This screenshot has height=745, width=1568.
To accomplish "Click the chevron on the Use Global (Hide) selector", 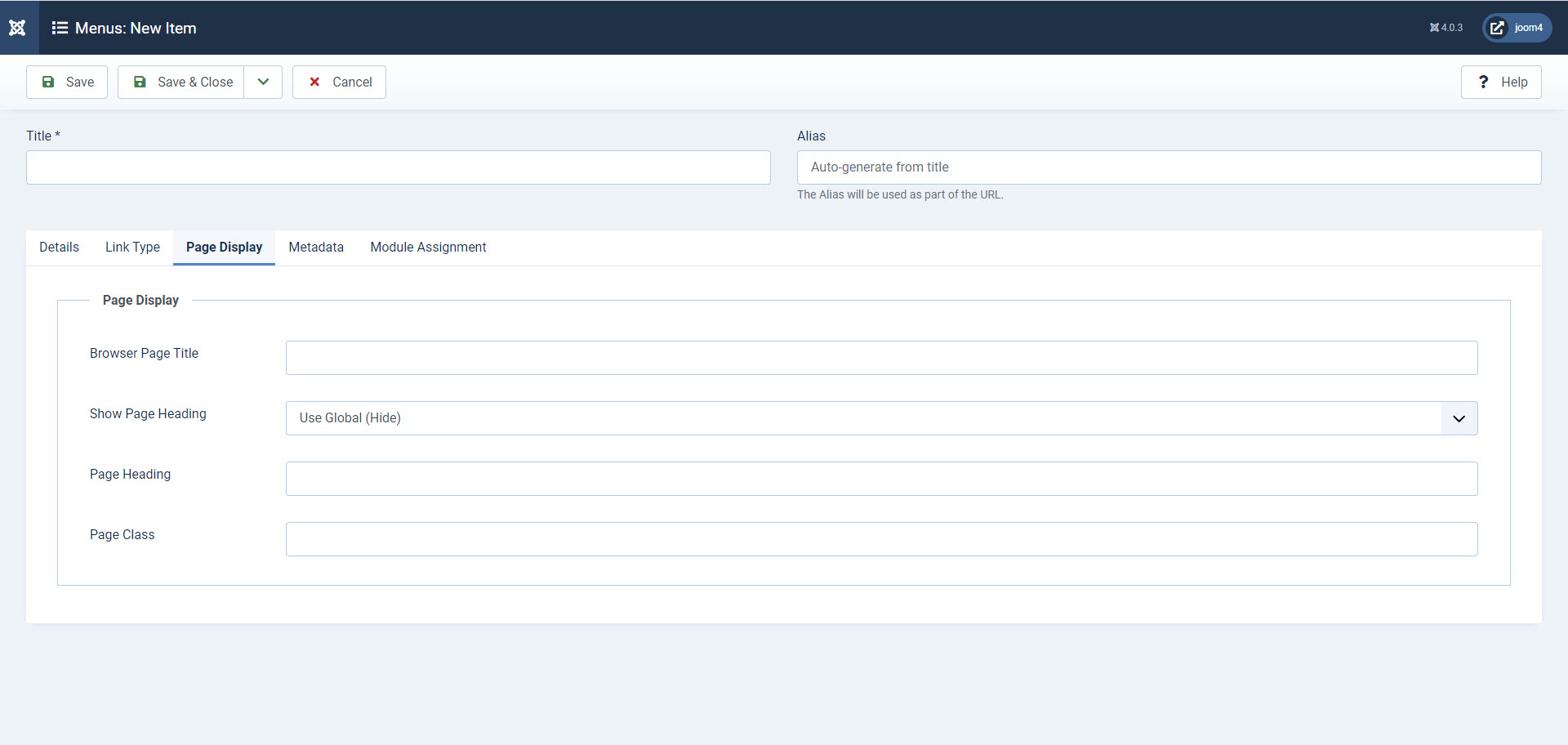I will click(x=1459, y=418).
